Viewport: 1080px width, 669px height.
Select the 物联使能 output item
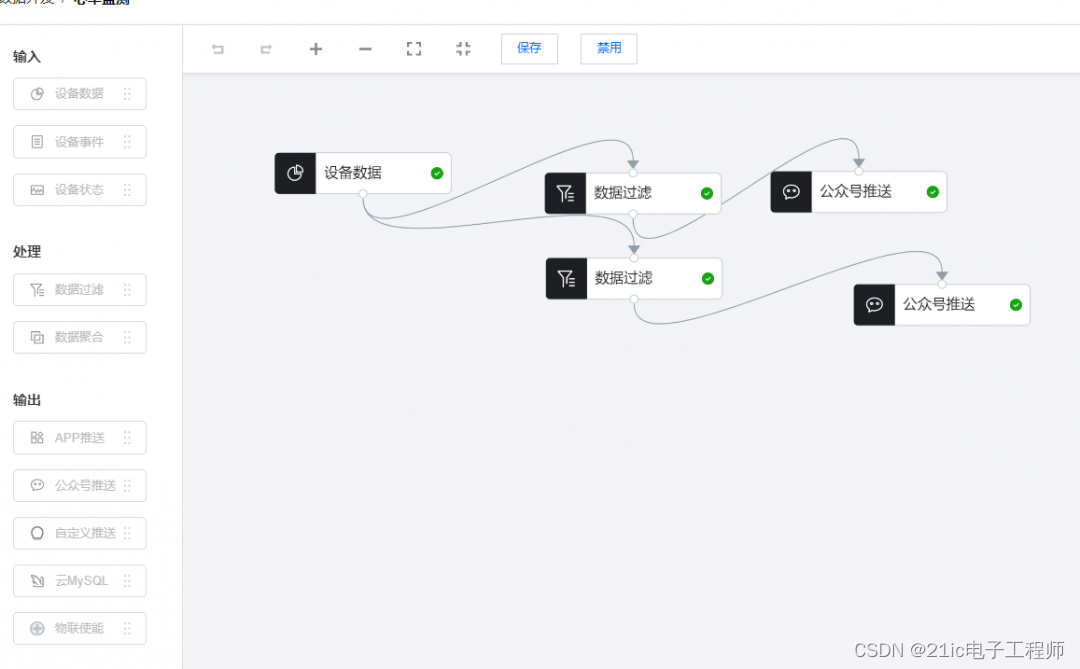(x=80, y=628)
